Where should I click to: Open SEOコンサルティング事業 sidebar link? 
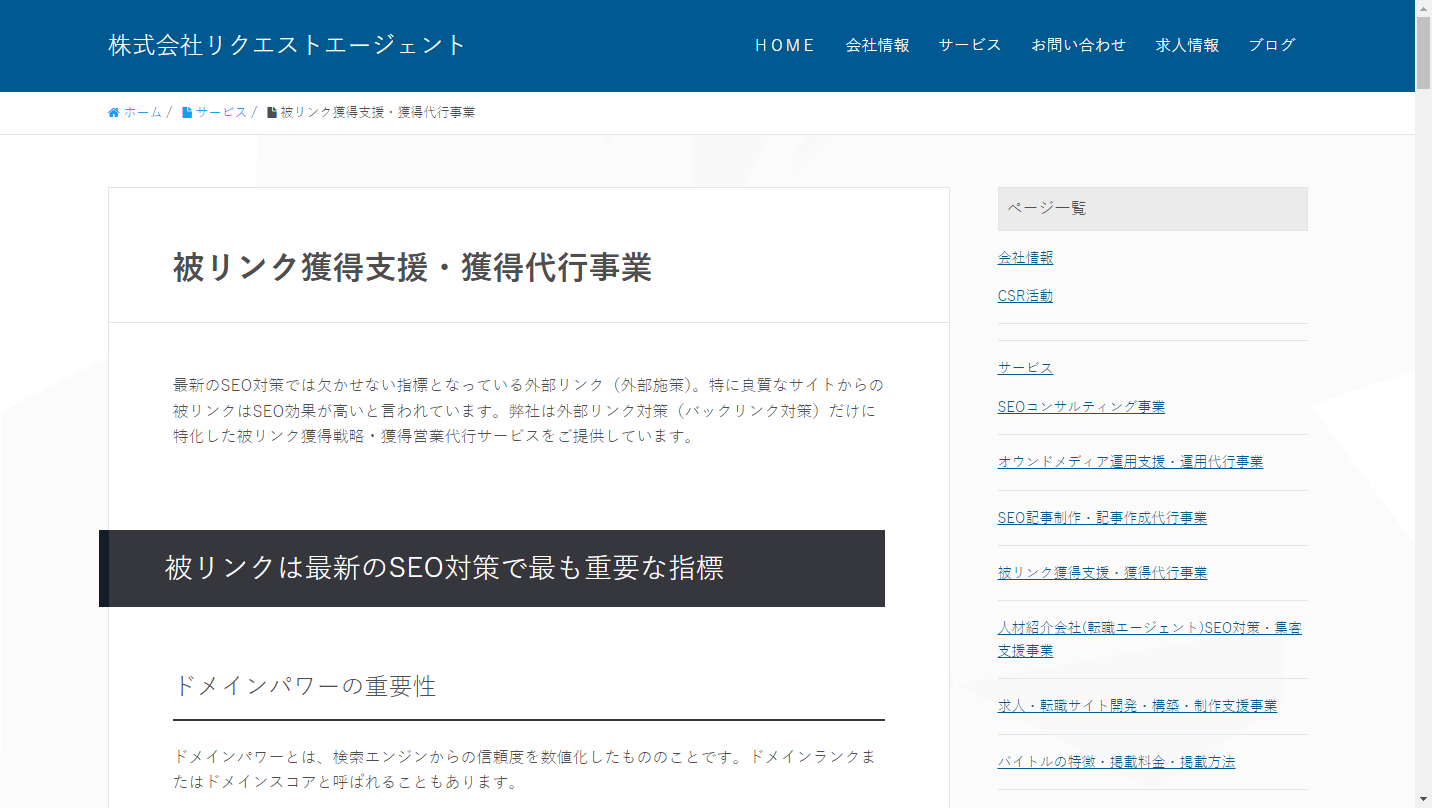[x=1081, y=407]
